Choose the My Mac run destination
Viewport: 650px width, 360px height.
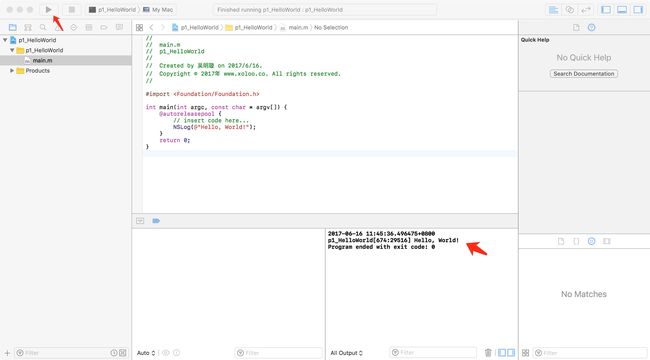coord(158,10)
